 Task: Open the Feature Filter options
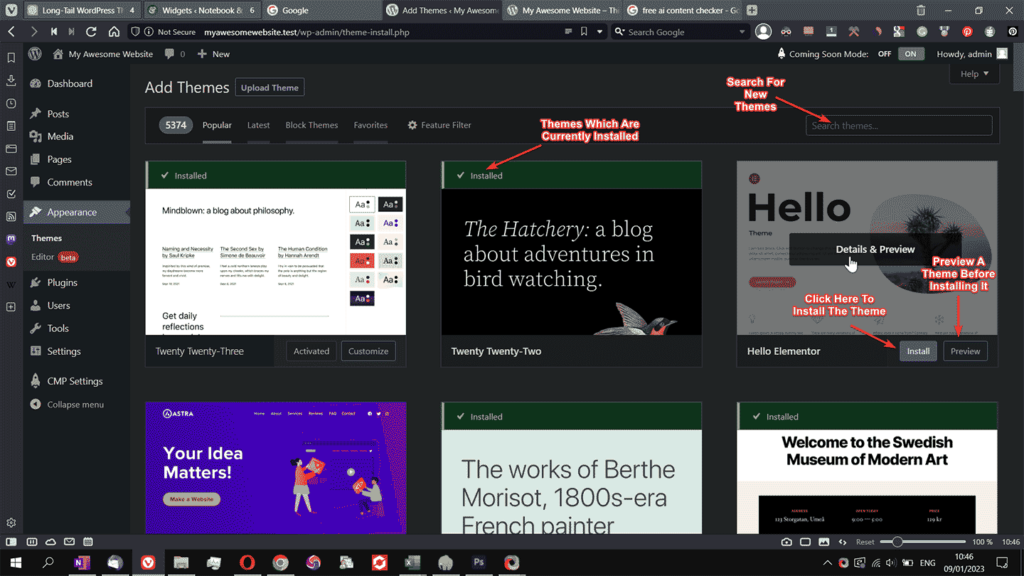[439, 125]
